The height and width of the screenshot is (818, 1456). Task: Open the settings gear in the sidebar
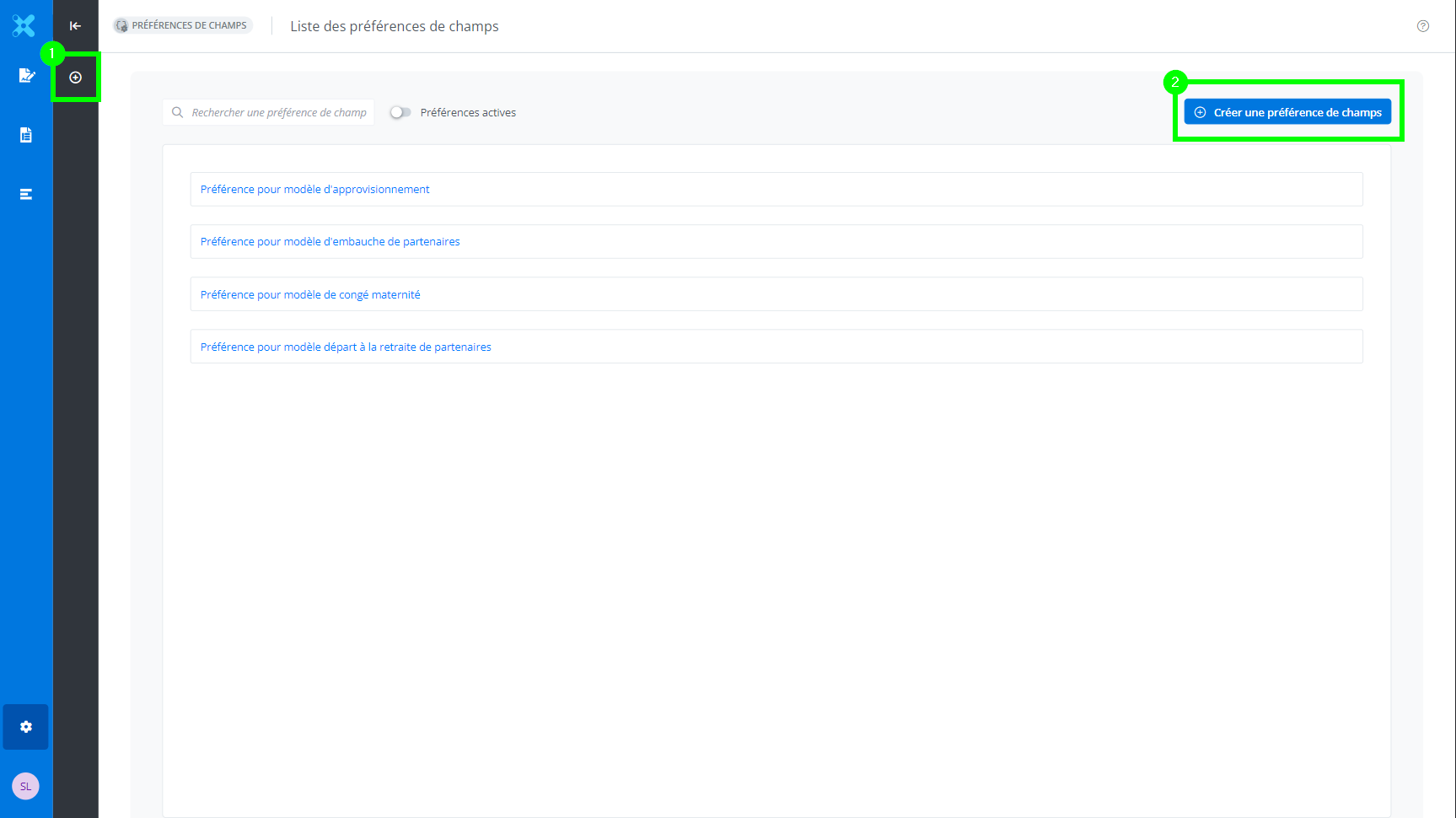(x=26, y=727)
